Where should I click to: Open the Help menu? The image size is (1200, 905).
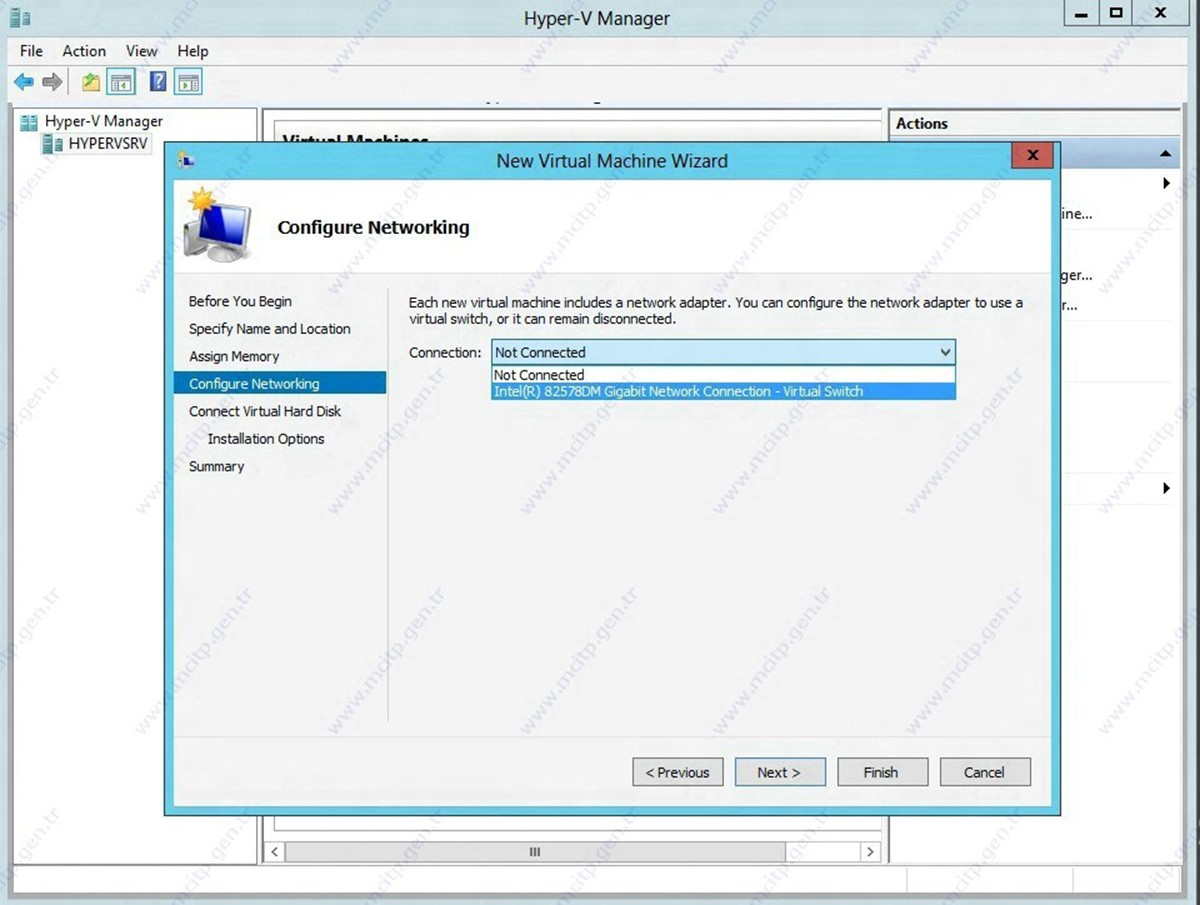[193, 51]
